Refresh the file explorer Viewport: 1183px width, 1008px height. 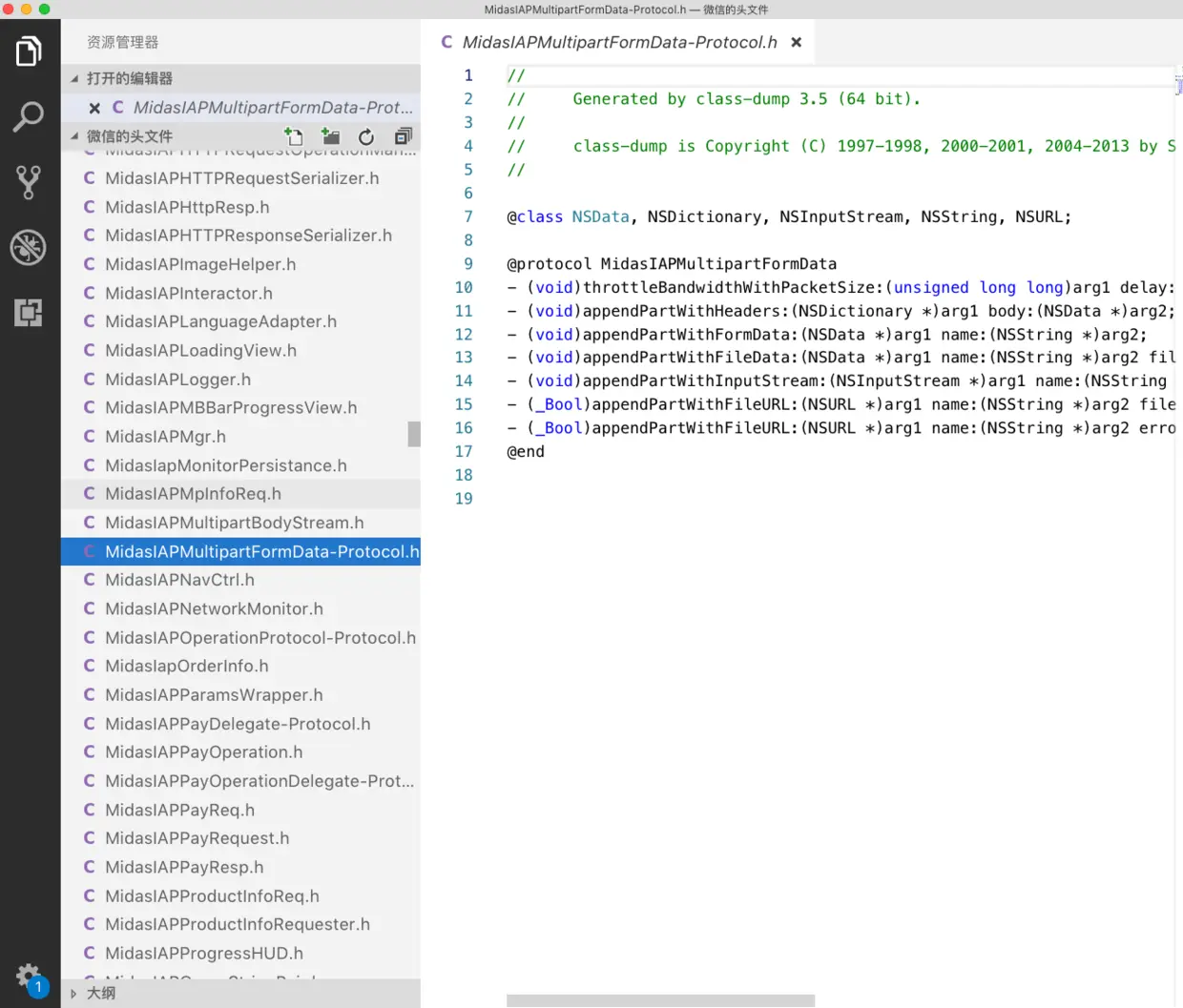(x=366, y=136)
